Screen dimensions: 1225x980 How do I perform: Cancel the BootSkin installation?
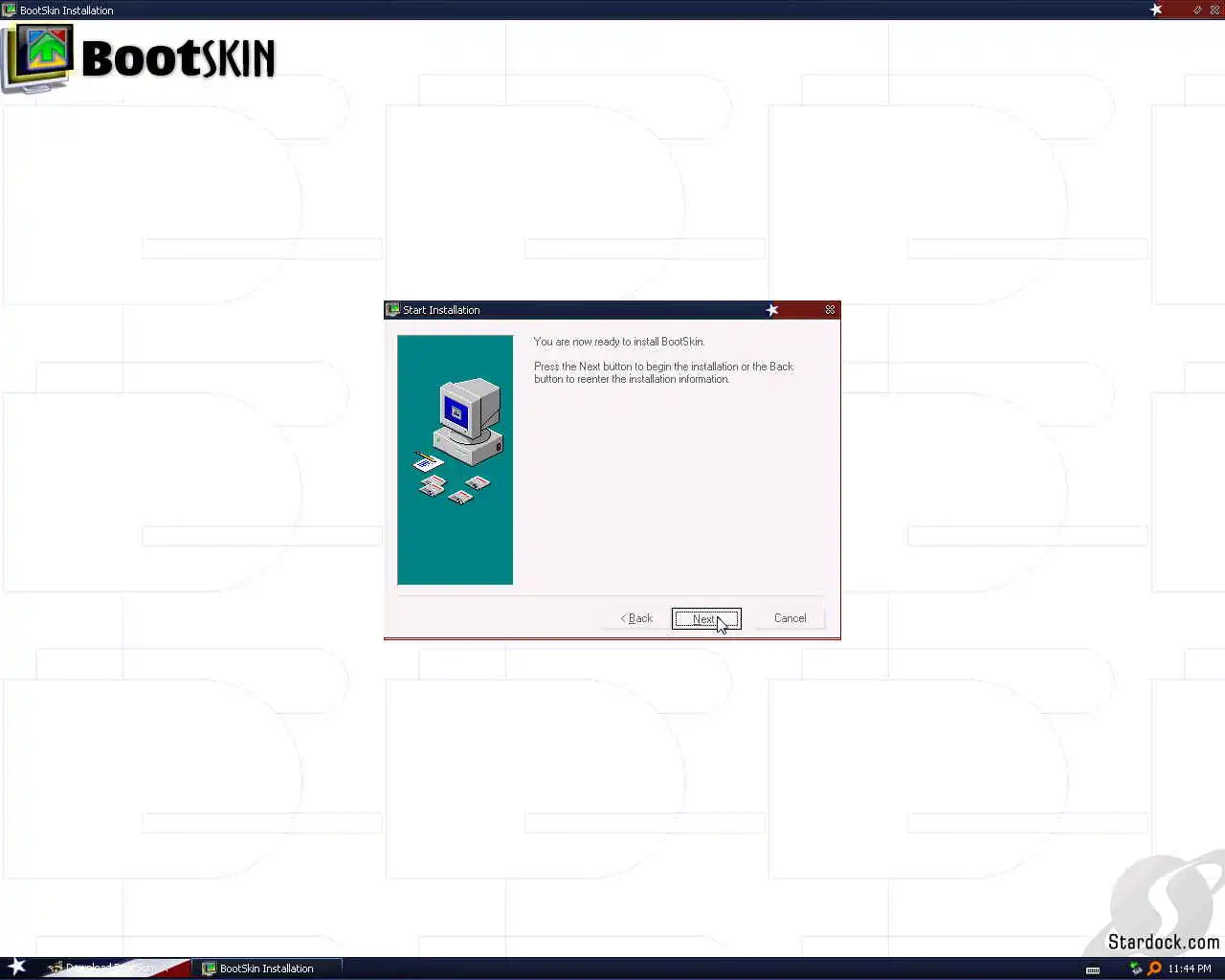click(791, 618)
